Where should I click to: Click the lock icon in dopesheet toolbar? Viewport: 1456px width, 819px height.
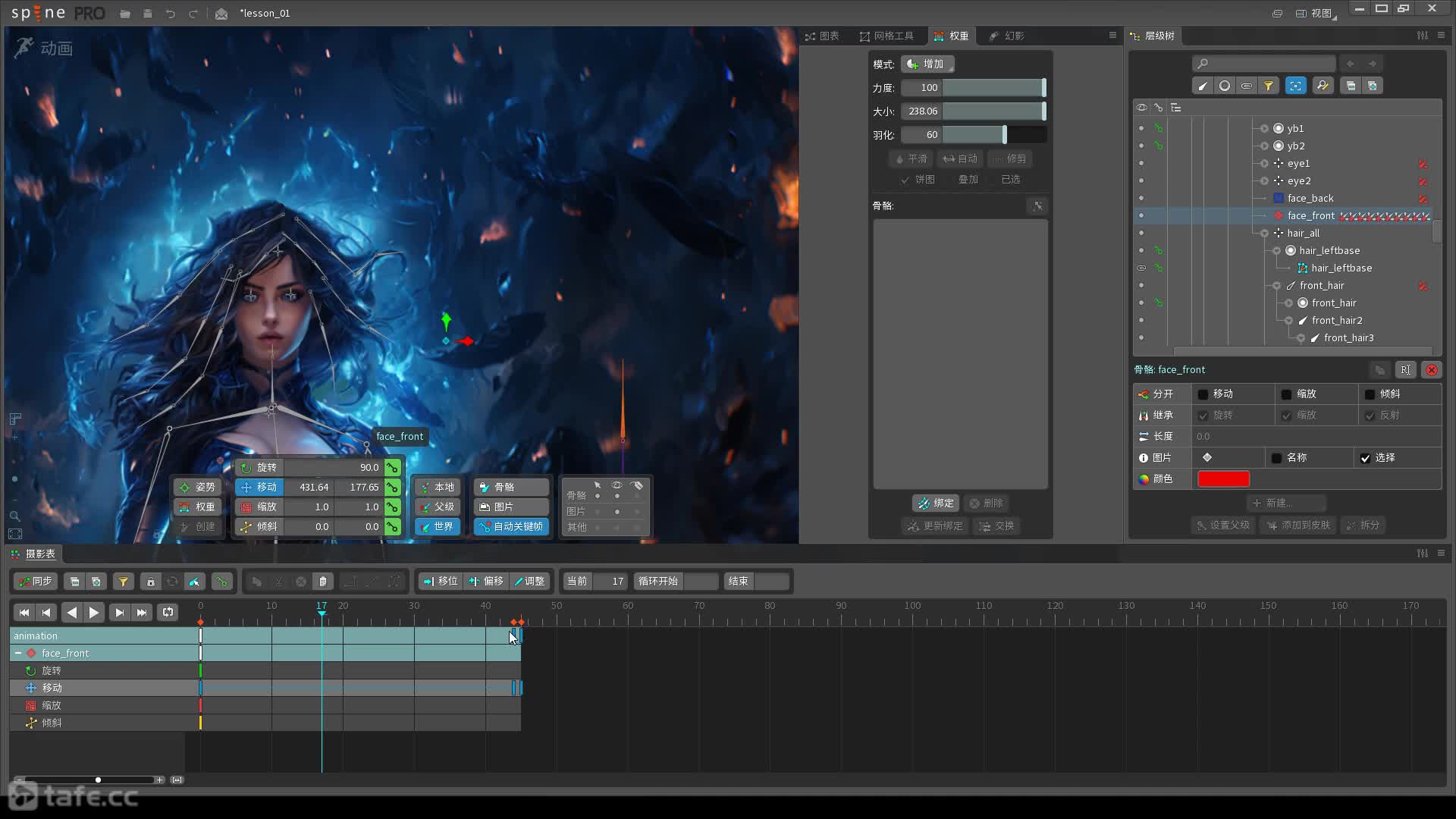click(150, 582)
